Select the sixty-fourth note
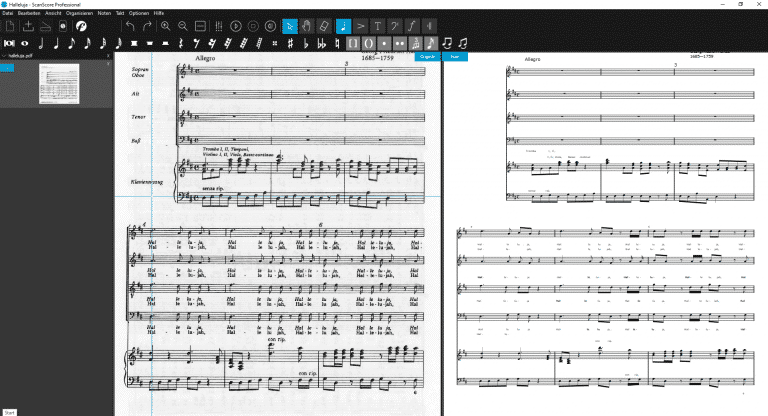 tap(119, 44)
